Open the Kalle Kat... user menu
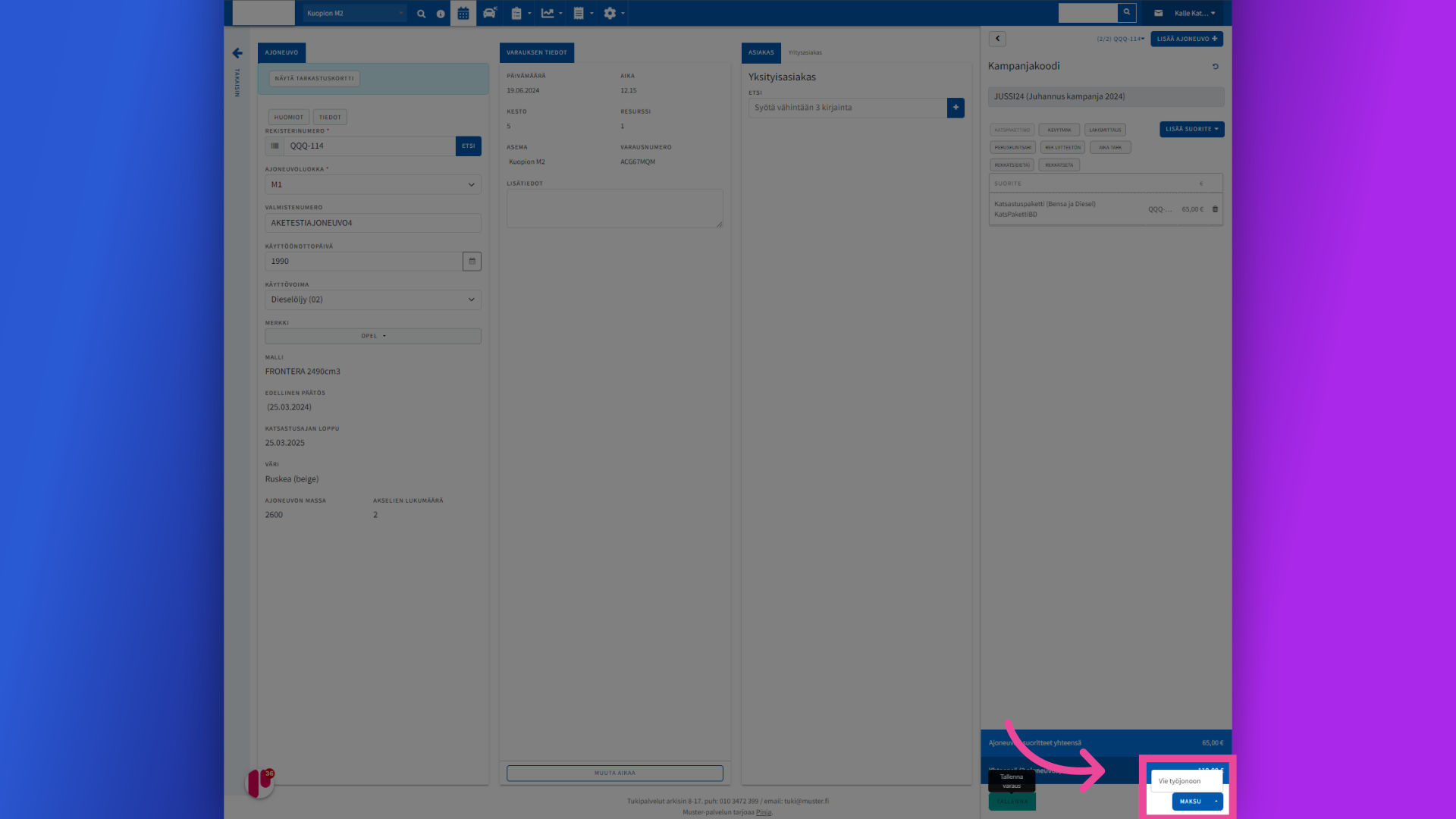Viewport: 1456px width, 819px height. pos(1195,13)
